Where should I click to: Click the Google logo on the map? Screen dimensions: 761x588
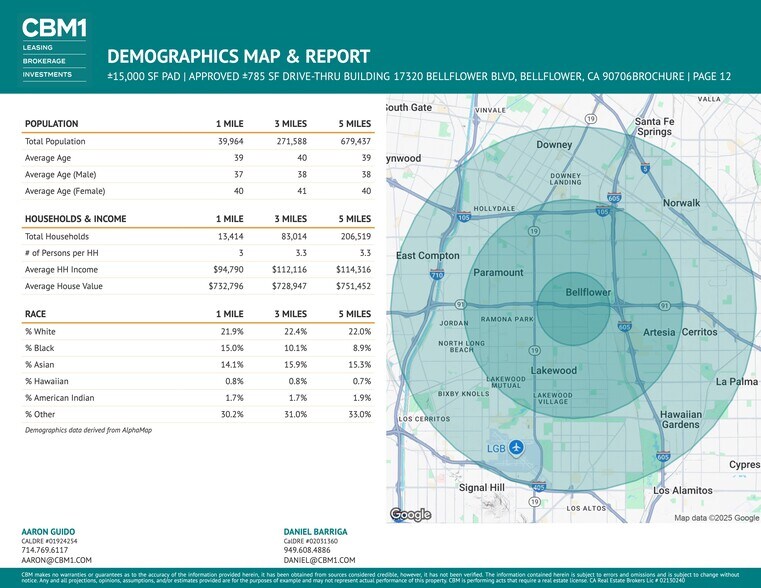click(x=410, y=514)
